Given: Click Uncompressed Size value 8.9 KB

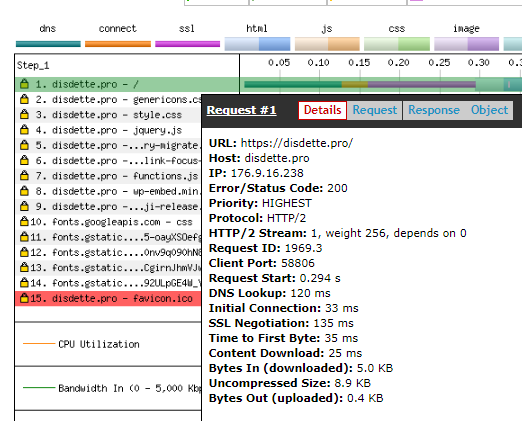Looking at the screenshot, I should point(352,383).
